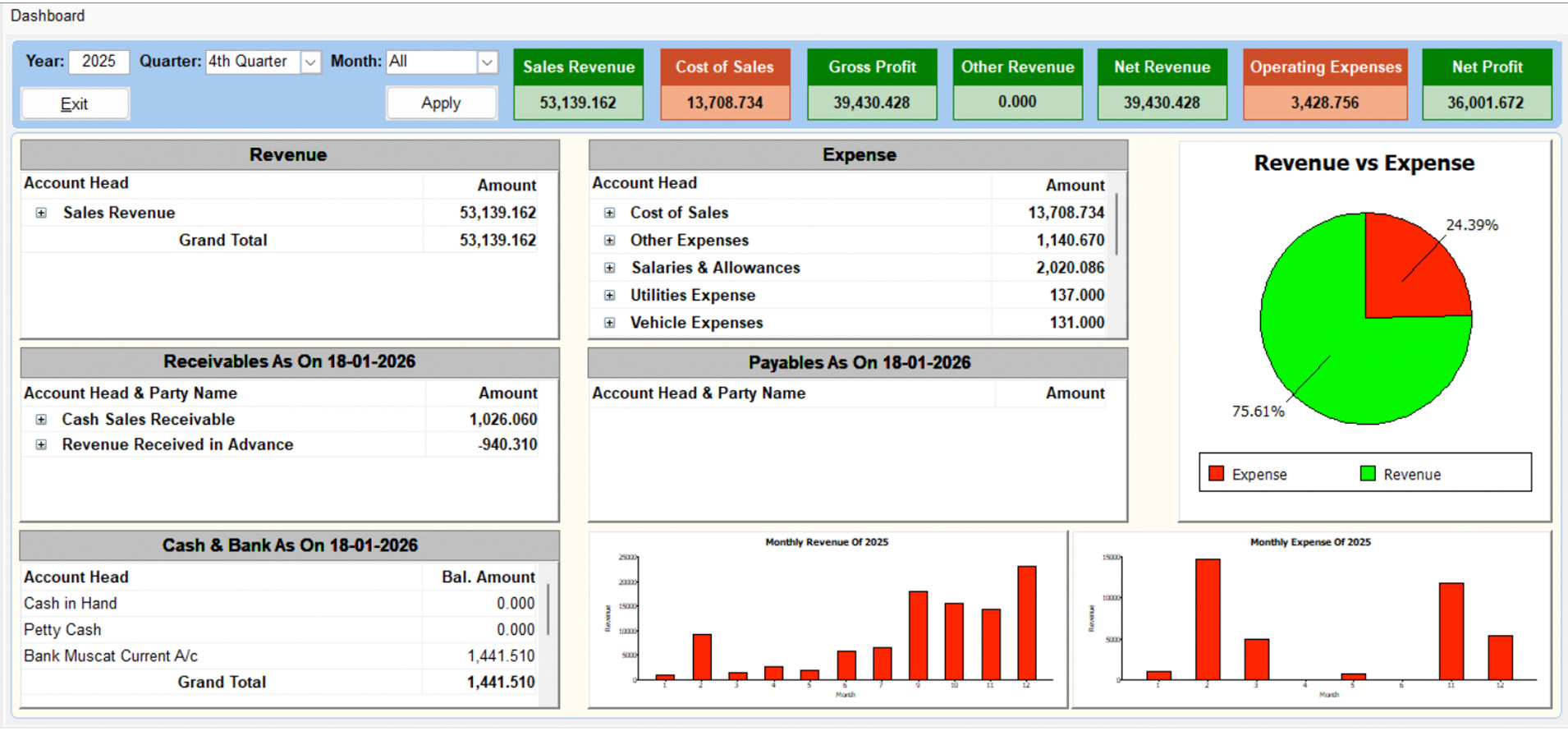1568x731 pixels.
Task: Expand Vehicle Expenses row
Action: coord(609,323)
